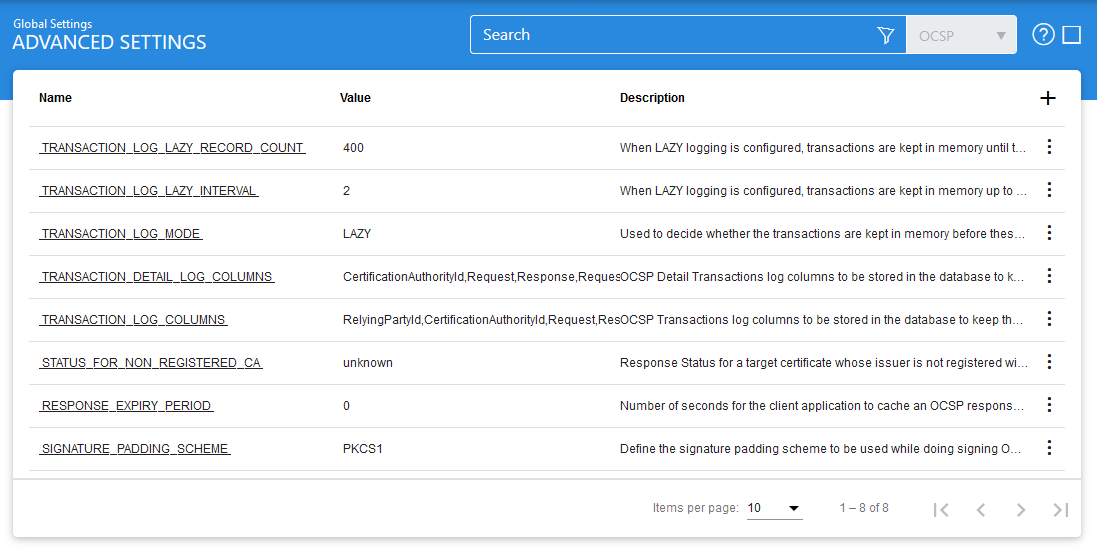Open three-dot menu for SIGNATURE_PADDING_SCHEME row
The height and width of the screenshot is (558, 1097).
click(1049, 448)
